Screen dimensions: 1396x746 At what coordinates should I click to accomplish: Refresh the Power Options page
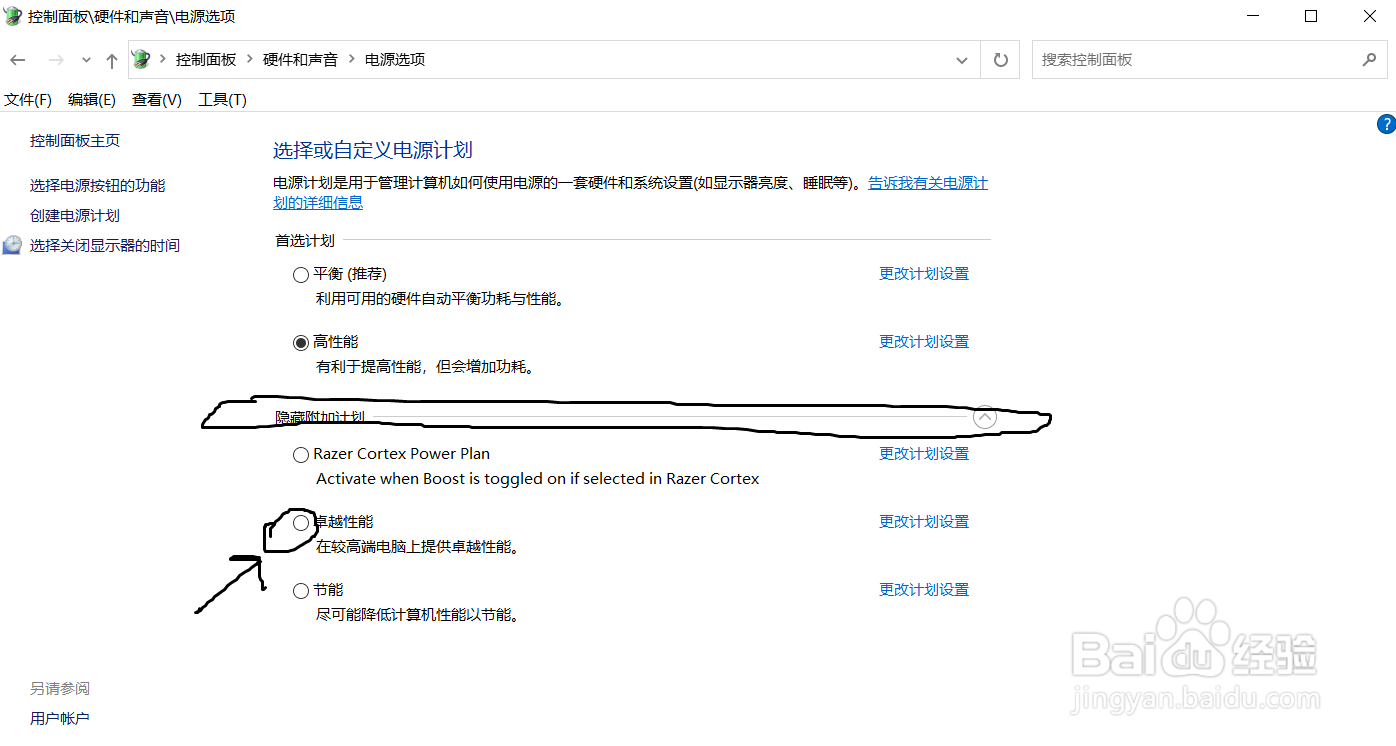pyautogui.click(x=1000, y=60)
